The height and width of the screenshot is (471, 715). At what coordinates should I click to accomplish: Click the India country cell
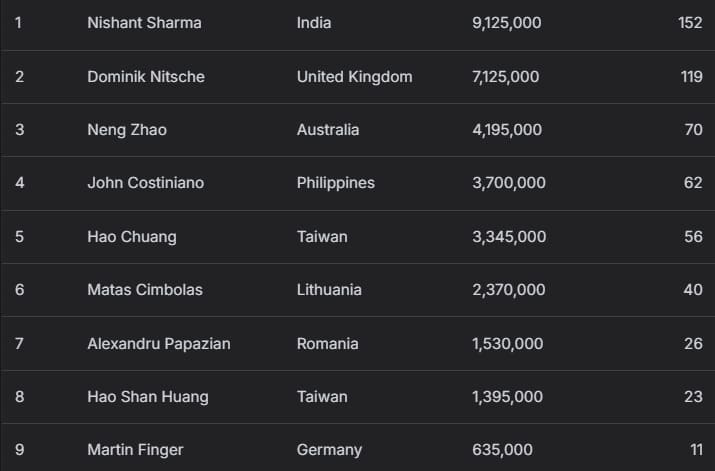pos(314,22)
